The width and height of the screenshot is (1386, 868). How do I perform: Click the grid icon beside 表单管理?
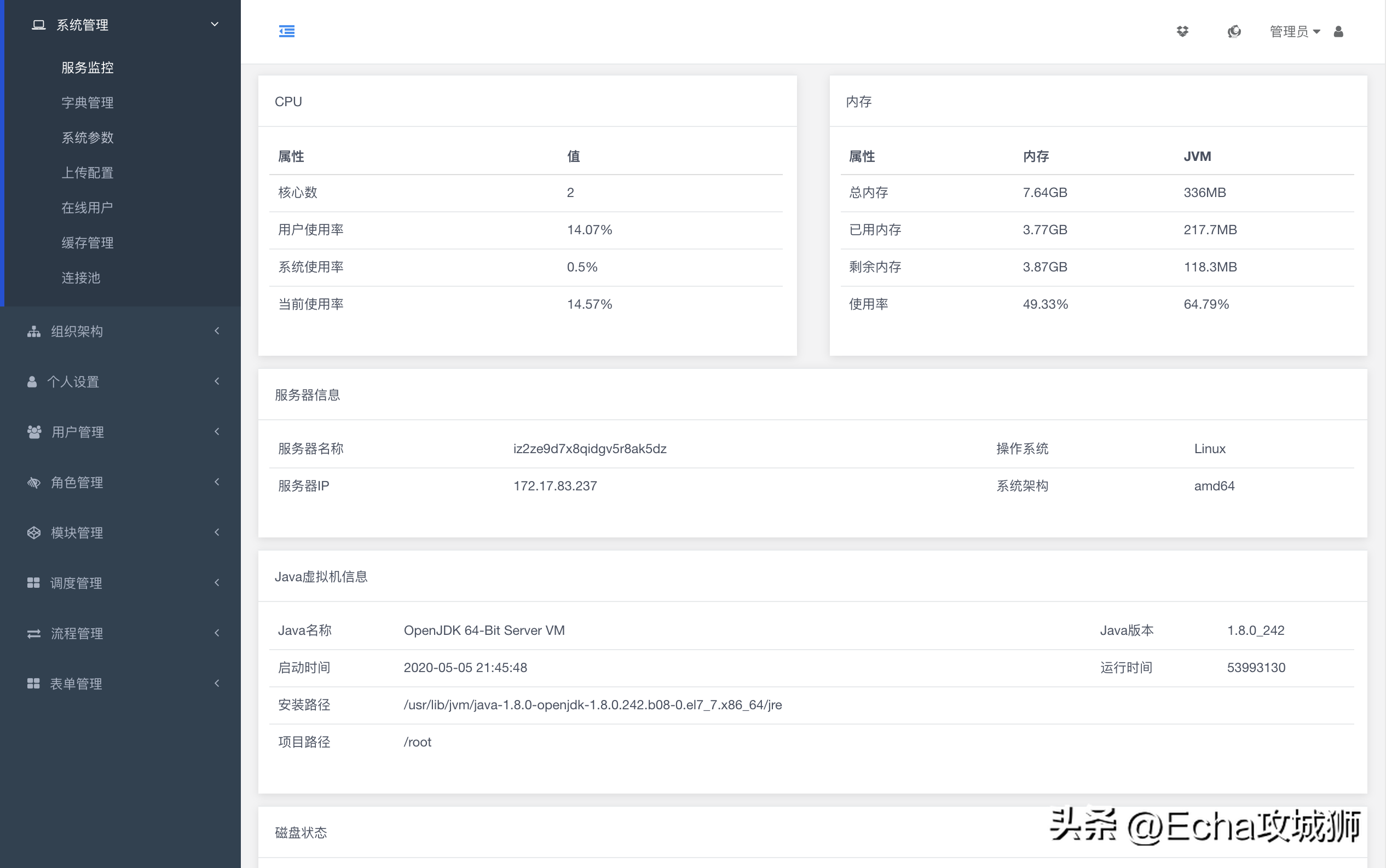click(x=33, y=683)
